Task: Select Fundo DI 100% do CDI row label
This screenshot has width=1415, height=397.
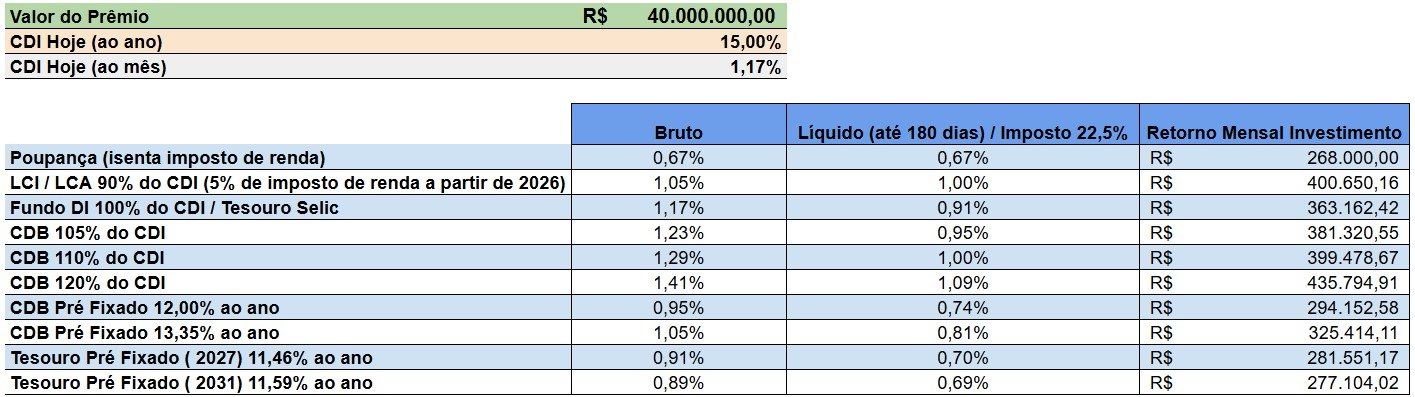Action: [287, 207]
